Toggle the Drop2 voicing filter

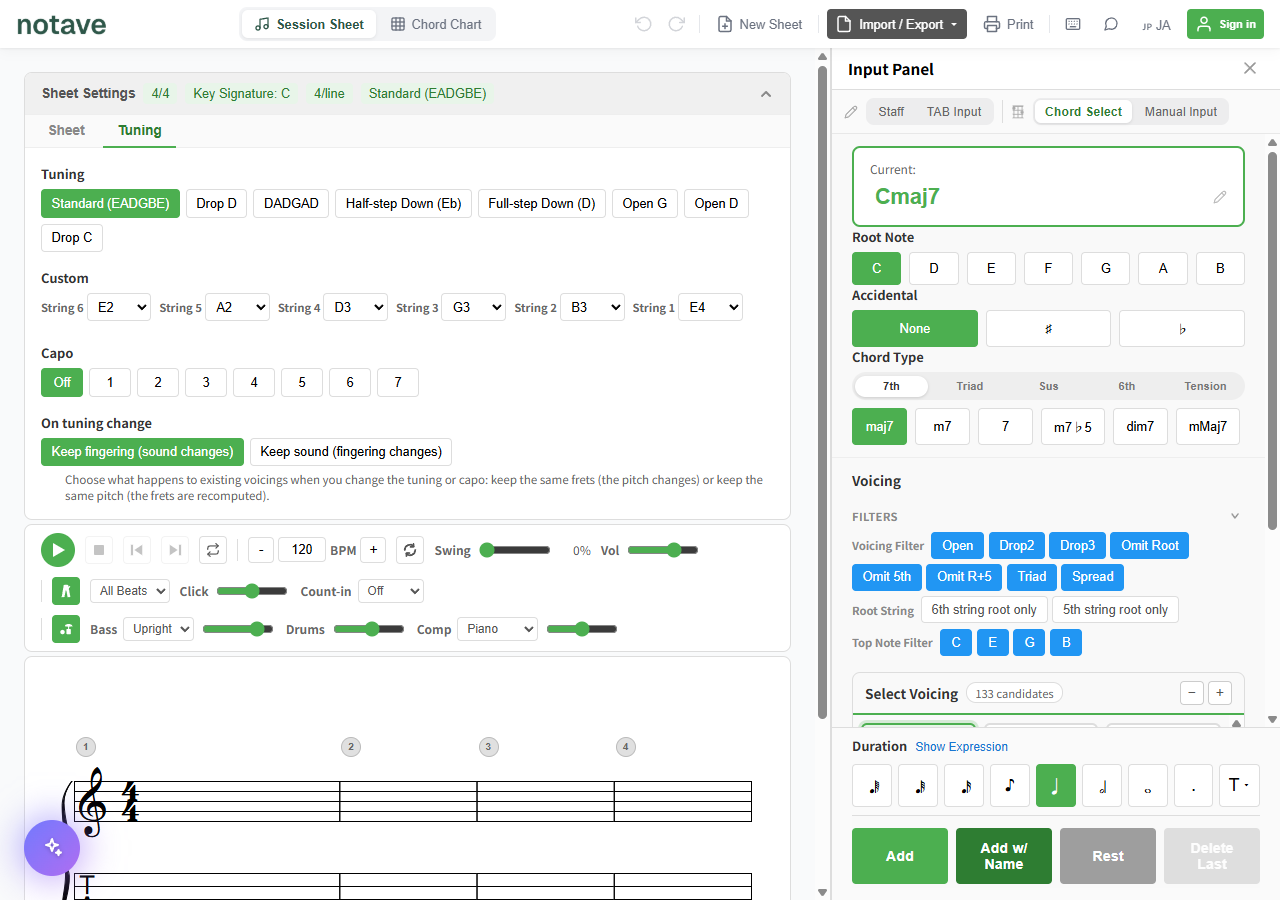[1017, 545]
